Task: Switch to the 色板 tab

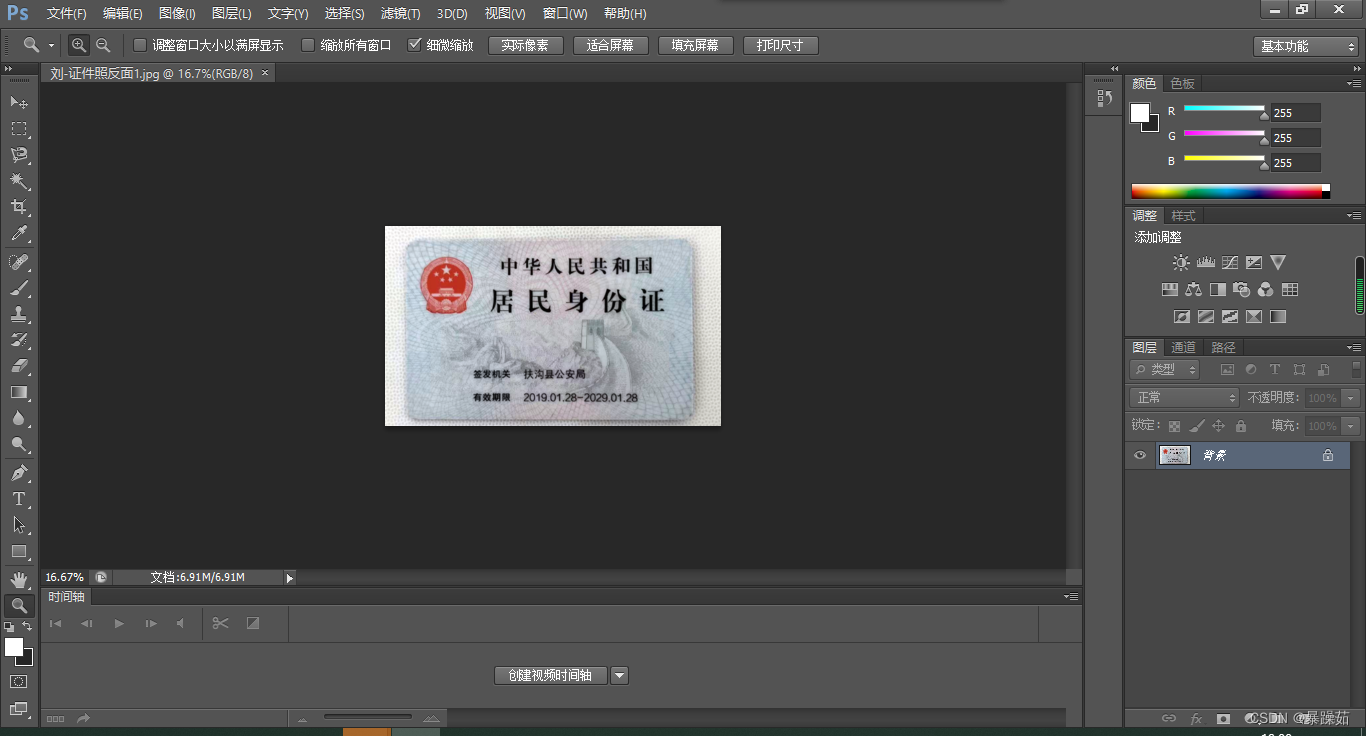Action: pos(1183,84)
